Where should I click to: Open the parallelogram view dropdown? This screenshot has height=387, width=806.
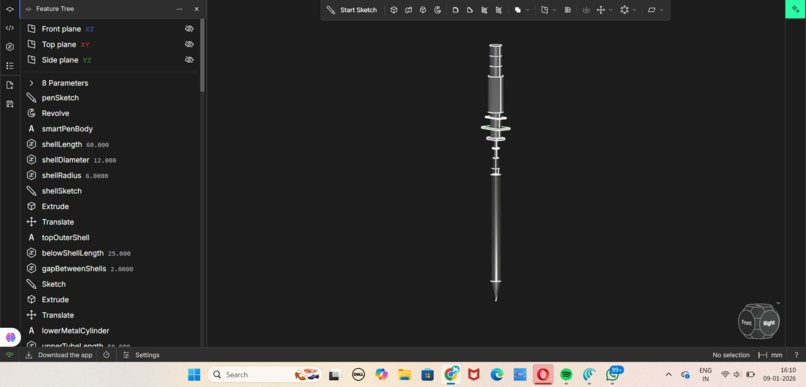point(662,10)
